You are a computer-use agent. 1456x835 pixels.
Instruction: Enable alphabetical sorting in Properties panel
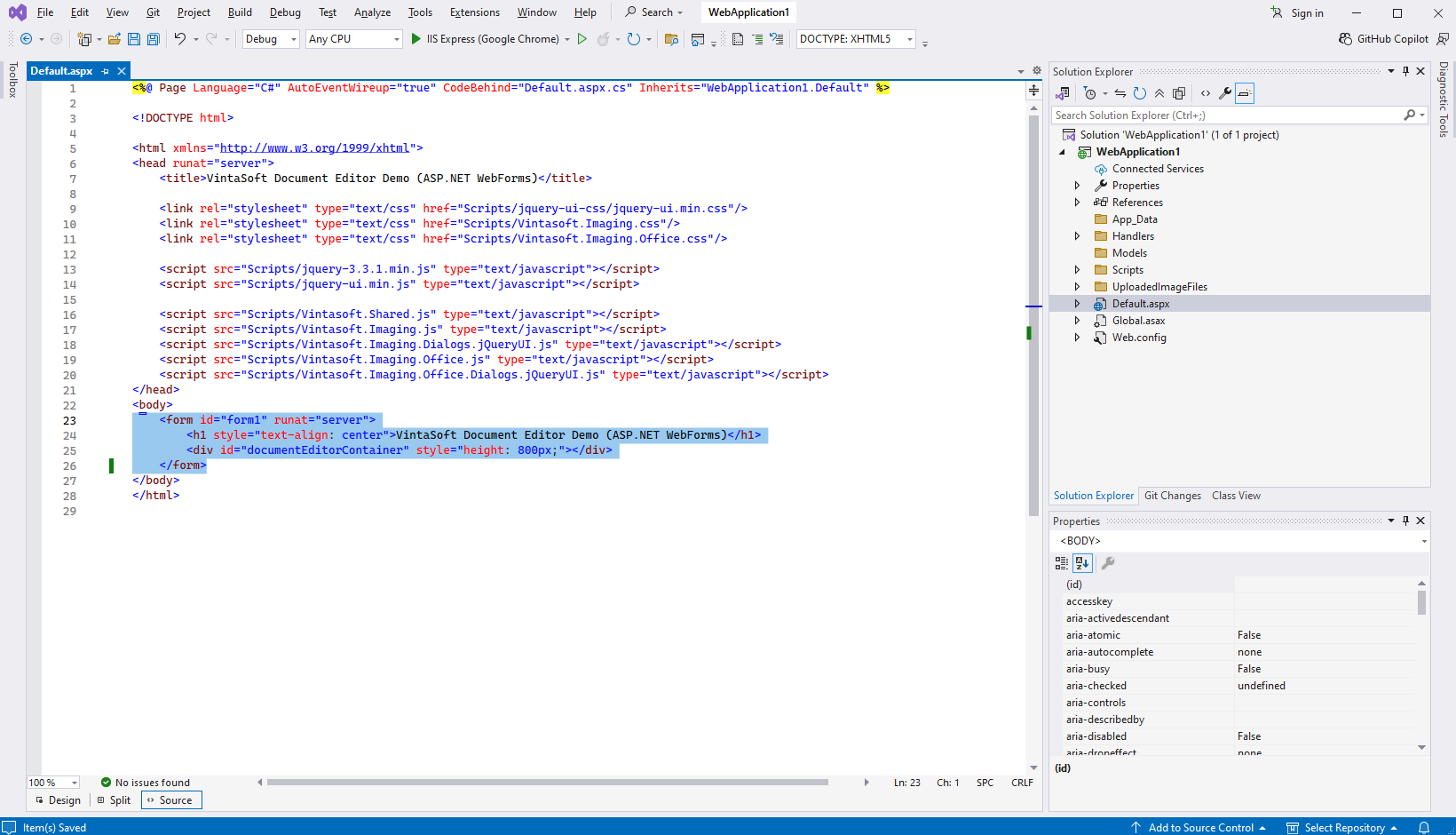[1081, 563]
